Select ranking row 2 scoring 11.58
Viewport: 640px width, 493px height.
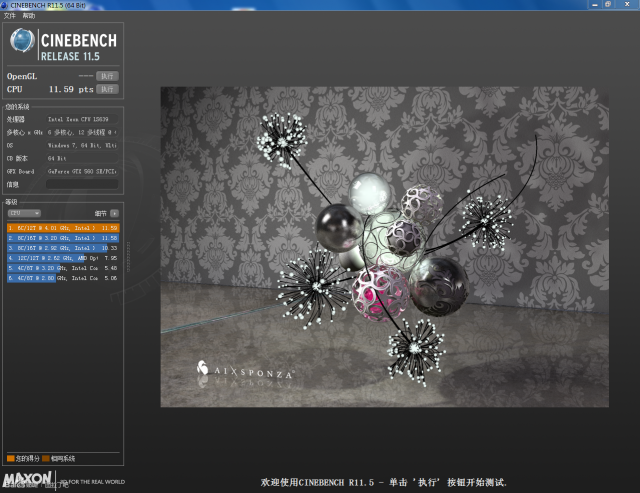[x=63, y=238]
